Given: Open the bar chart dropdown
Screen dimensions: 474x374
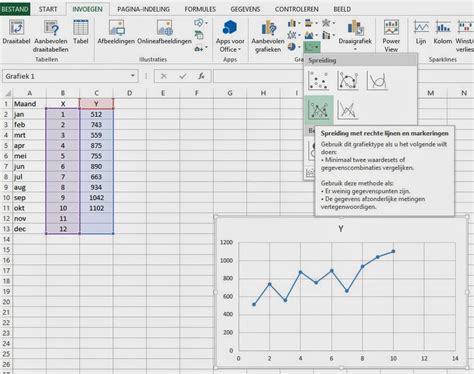Looking at the screenshot, I should coord(311,23).
